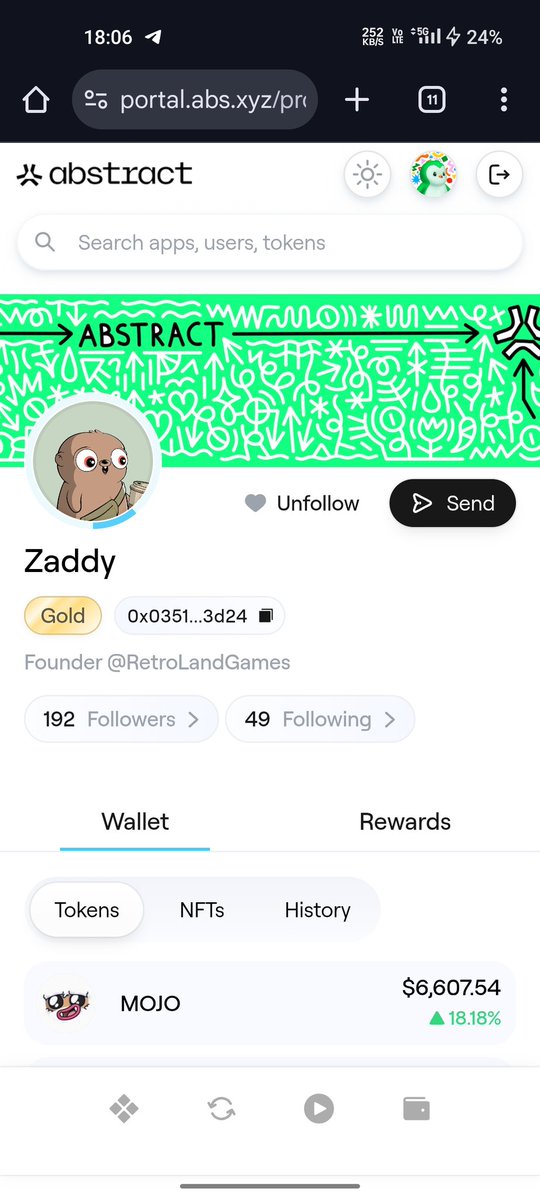Open the wallet icon in bottom navigation
Image resolution: width=540 pixels, height=1199 pixels.
pos(416,1108)
